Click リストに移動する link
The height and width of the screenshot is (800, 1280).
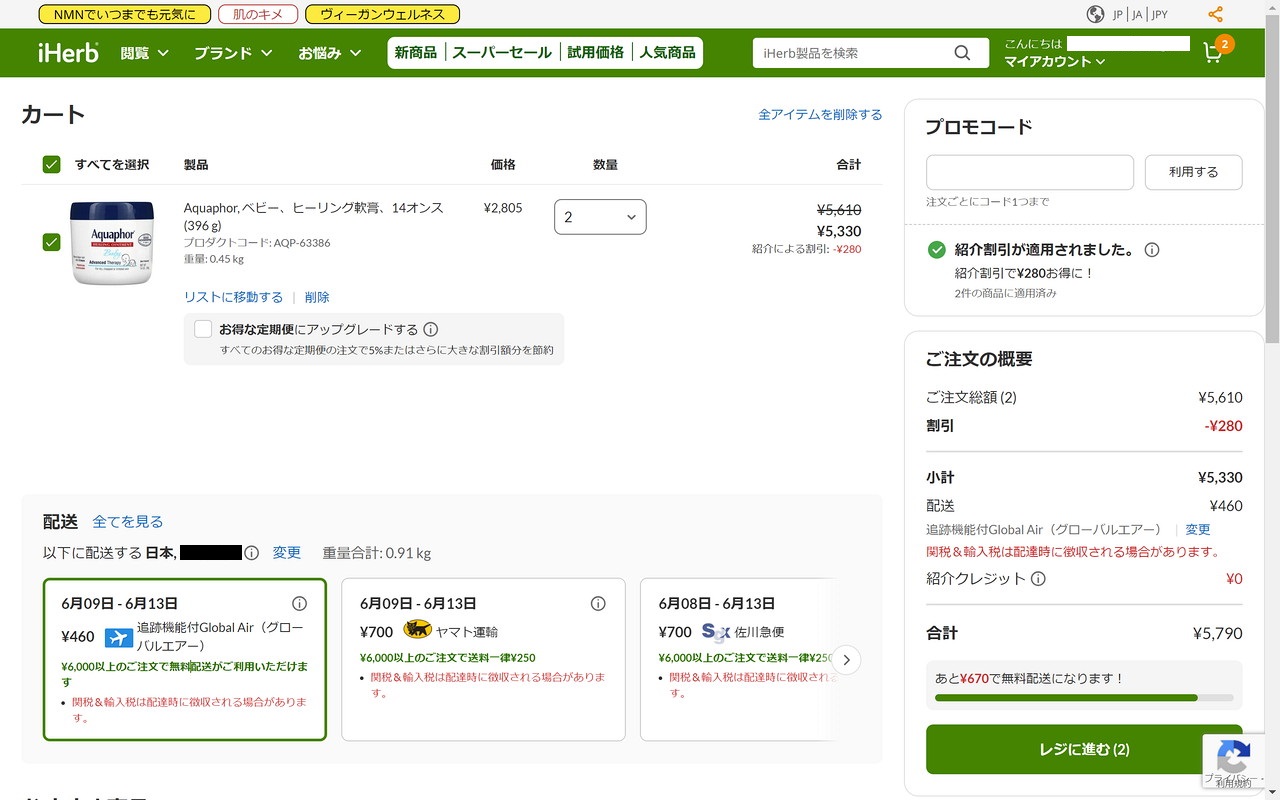(233, 297)
